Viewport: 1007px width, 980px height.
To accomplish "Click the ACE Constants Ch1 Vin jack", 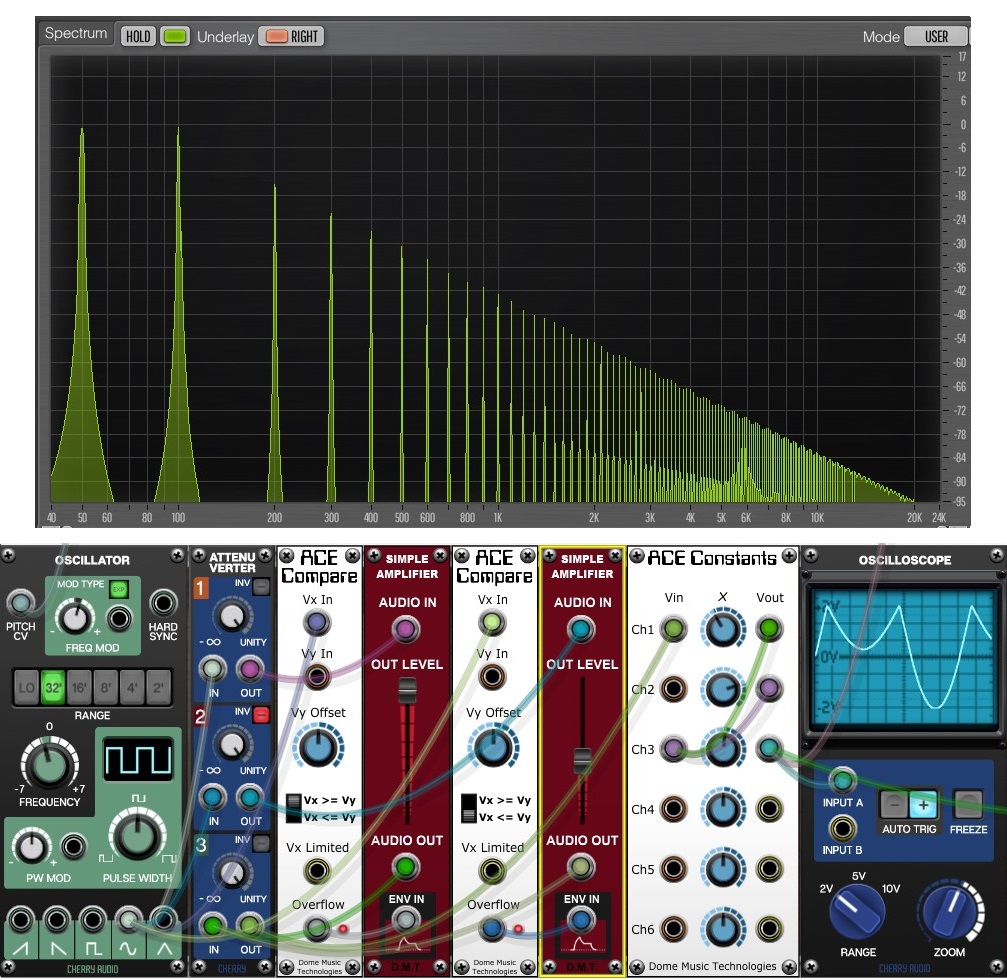I will click(673, 628).
